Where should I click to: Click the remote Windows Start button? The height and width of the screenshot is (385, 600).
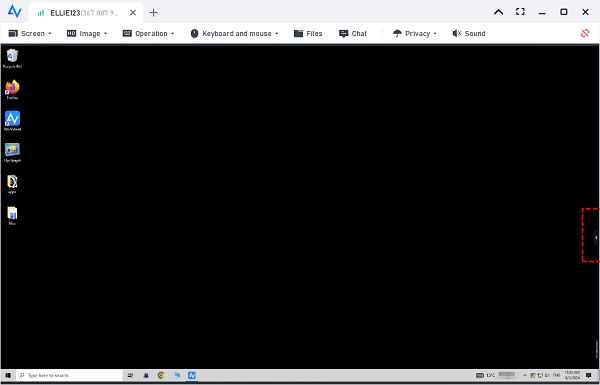click(x=8, y=375)
